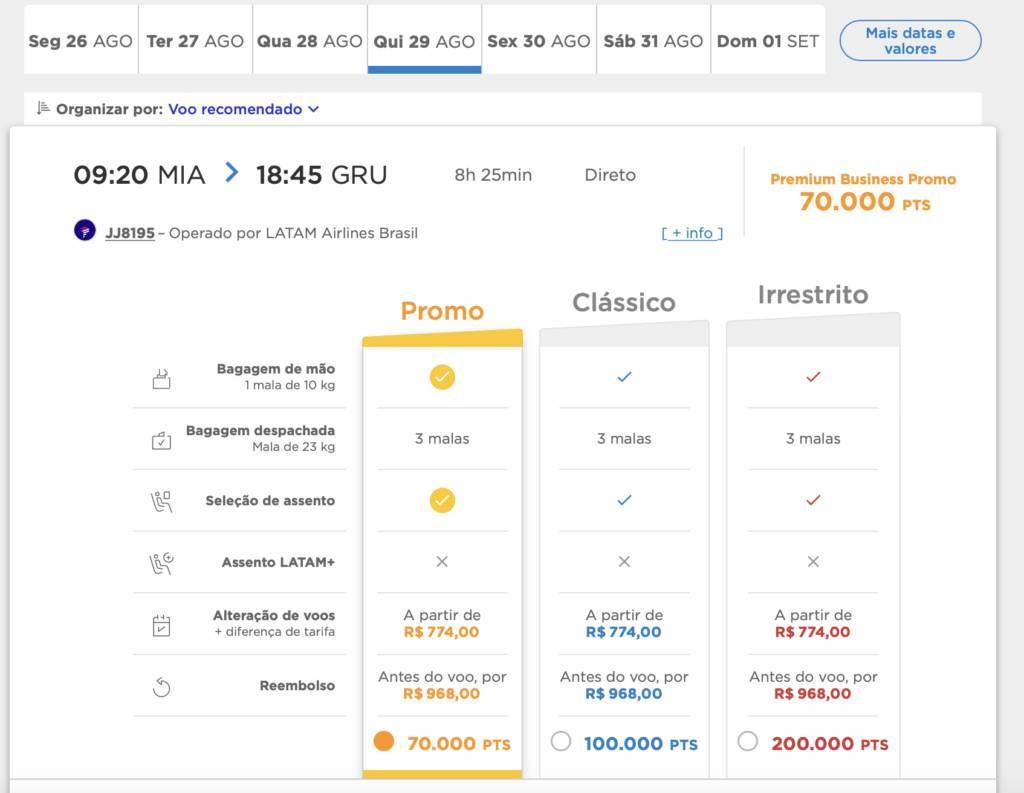Choose the Dom 01 SET date tab
This screenshot has width=1024, height=793.
coord(768,39)
